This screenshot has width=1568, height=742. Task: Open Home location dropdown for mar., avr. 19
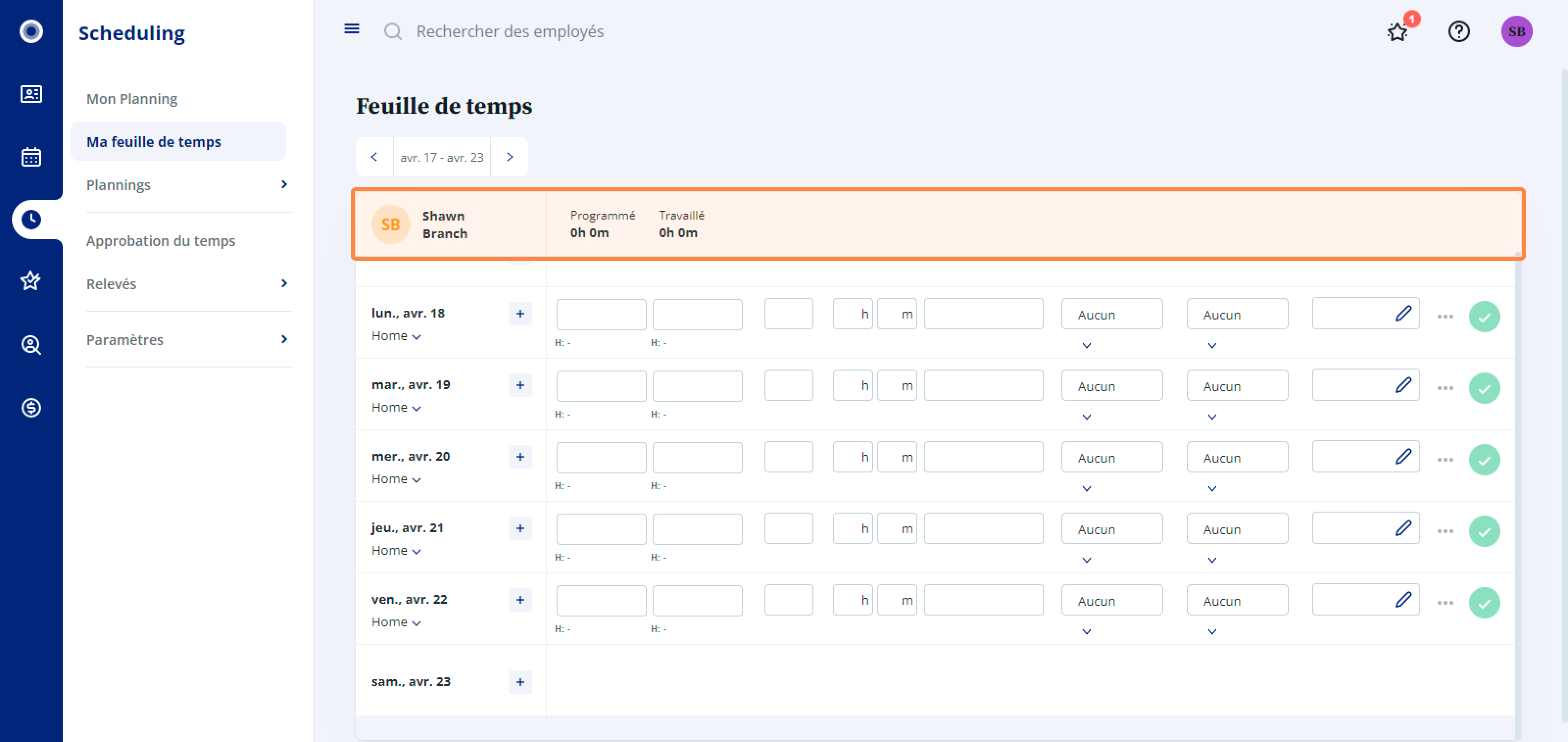(x=396, y=407)
